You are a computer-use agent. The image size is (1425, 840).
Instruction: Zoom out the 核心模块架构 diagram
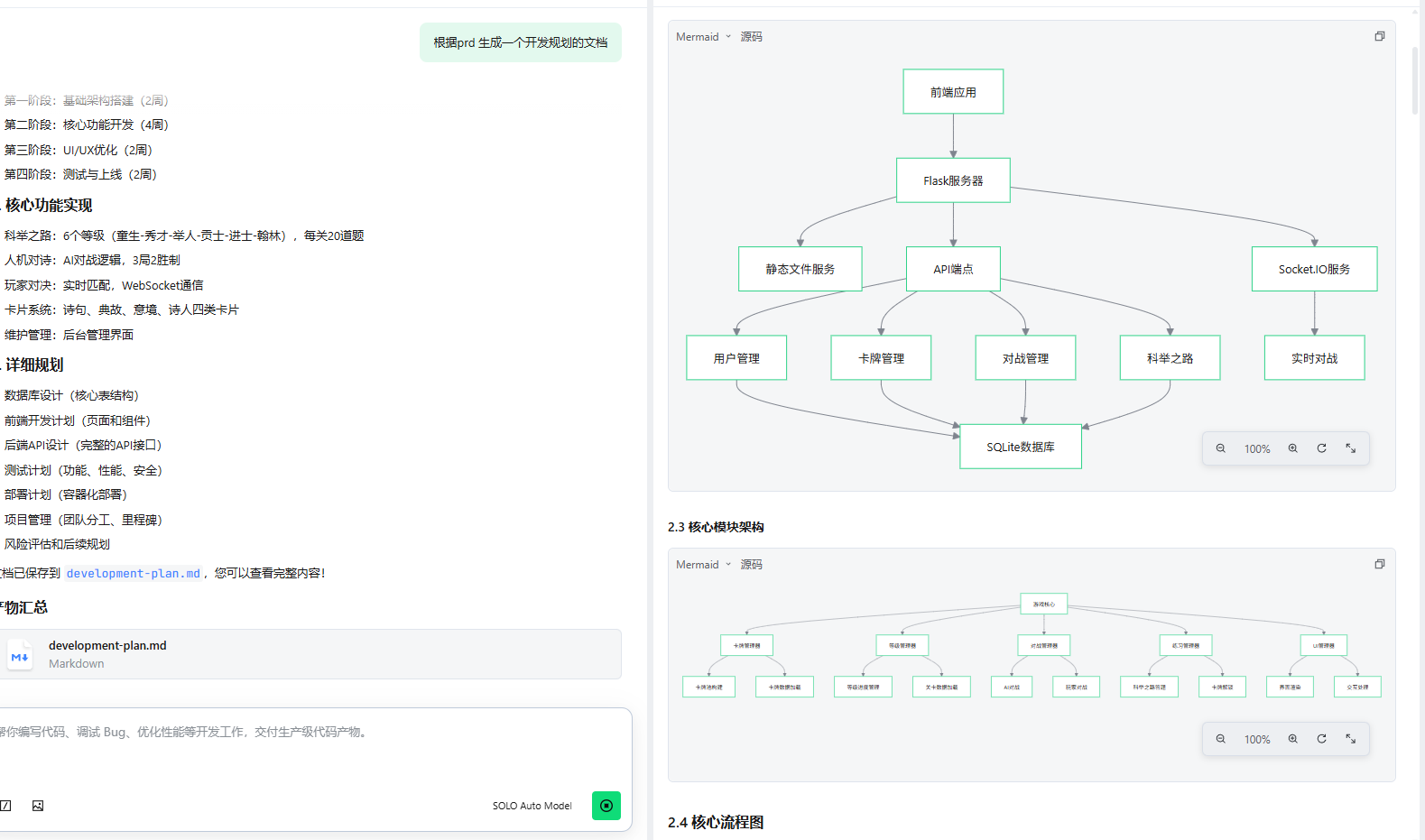pos(1220,739)
